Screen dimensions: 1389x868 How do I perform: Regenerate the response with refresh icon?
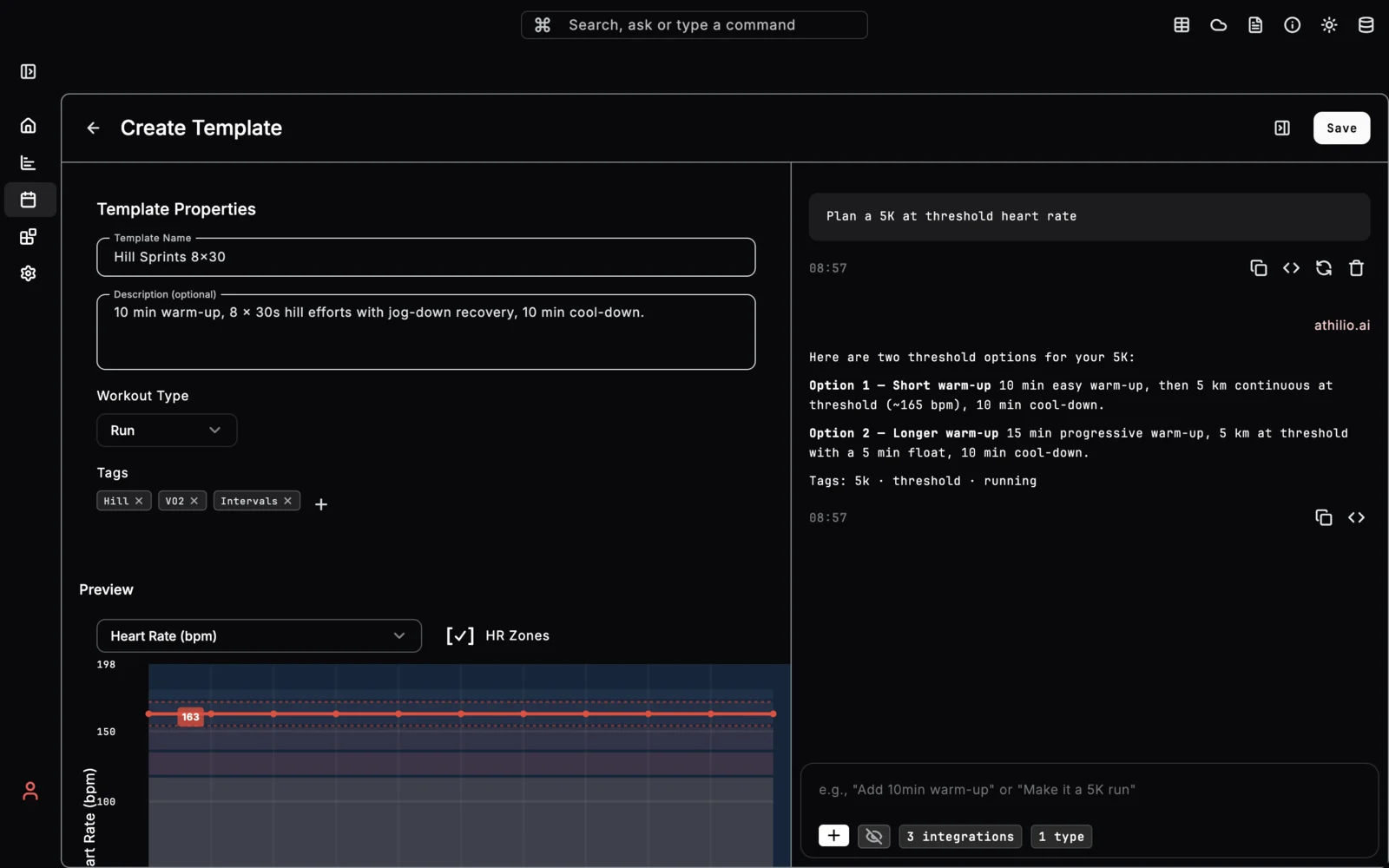coord(1324,268)
